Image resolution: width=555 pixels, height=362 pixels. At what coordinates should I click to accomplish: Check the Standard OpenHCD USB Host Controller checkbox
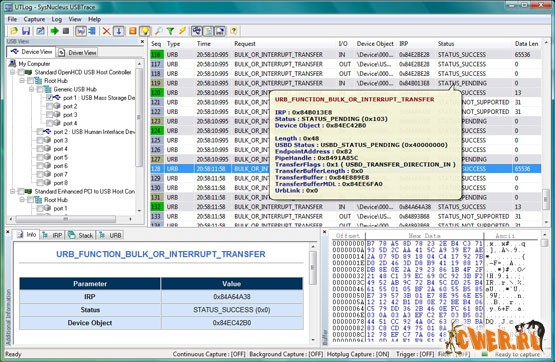[21, 72]
